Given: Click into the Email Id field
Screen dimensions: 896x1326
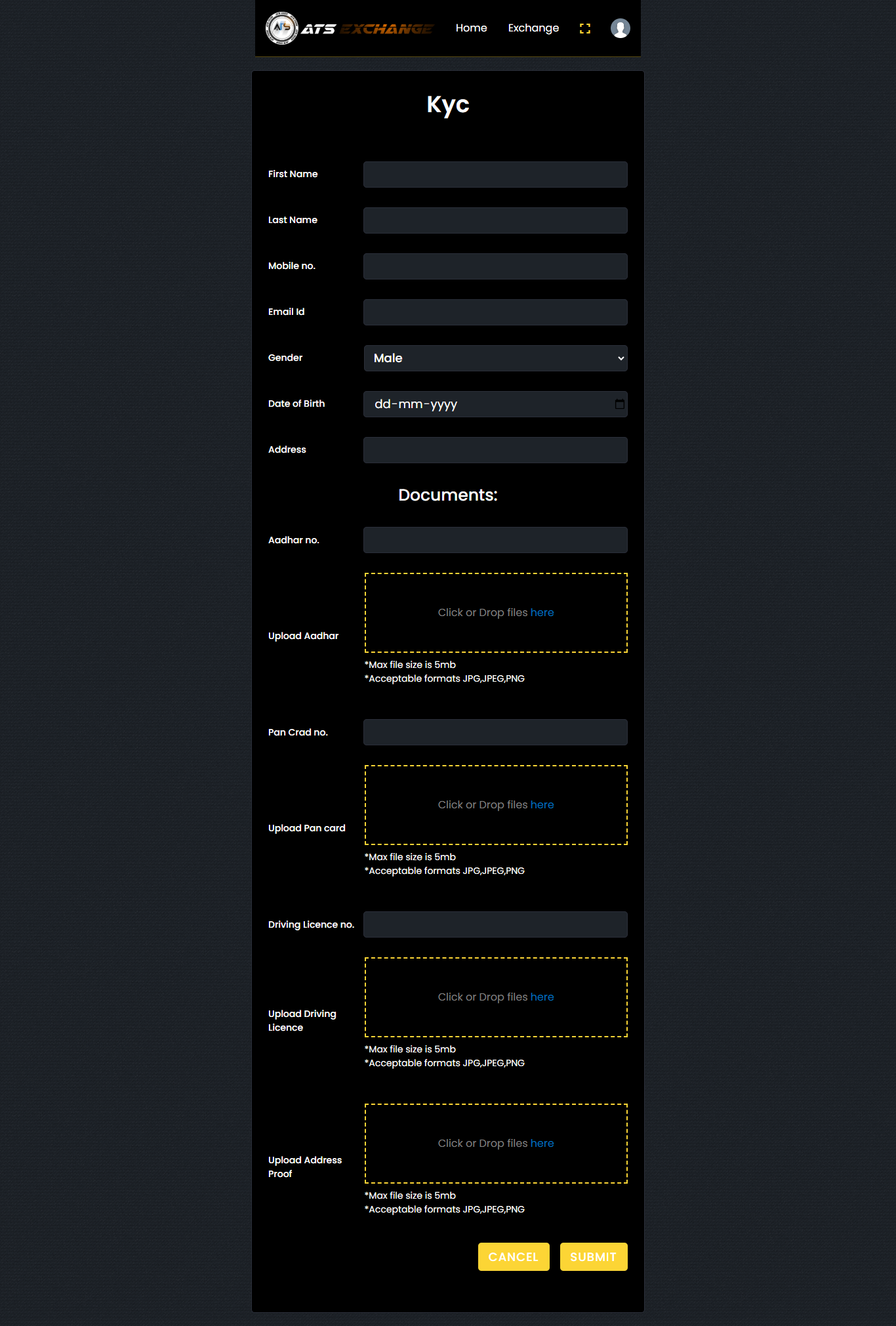Looking at the screenshot, I should coord(495,312).
